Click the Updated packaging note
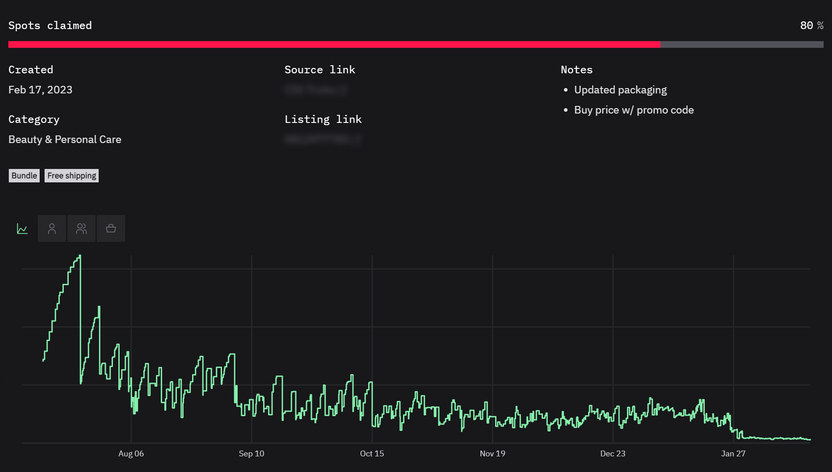This screenshot has width=832, height=472. tap(620, 90)
